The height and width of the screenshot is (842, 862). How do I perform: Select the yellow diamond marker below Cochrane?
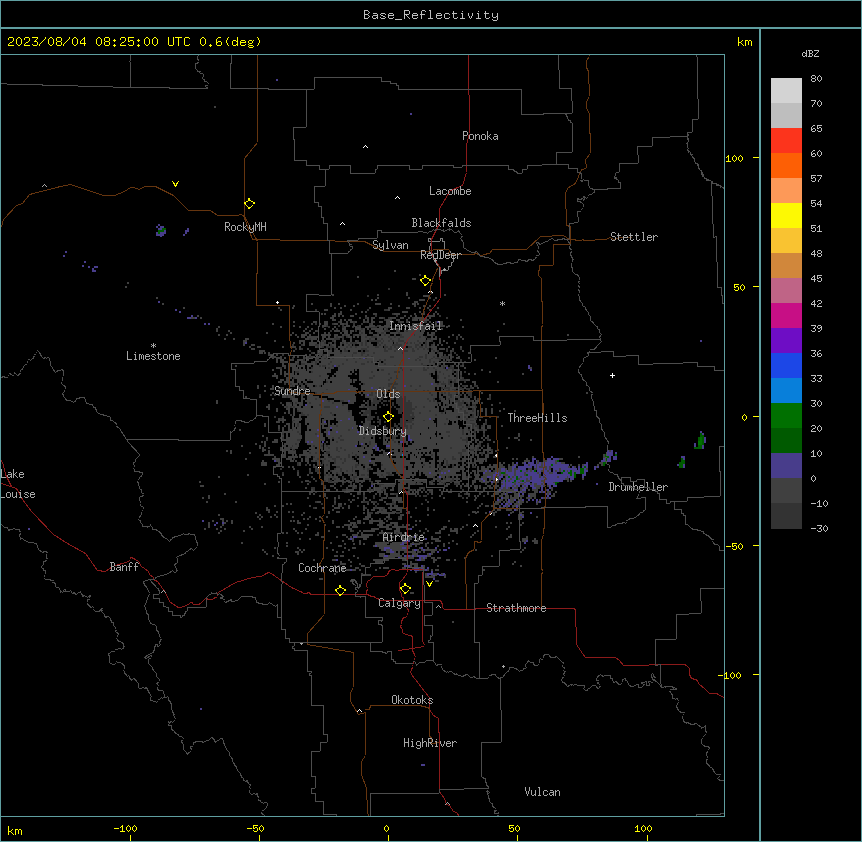340,590
